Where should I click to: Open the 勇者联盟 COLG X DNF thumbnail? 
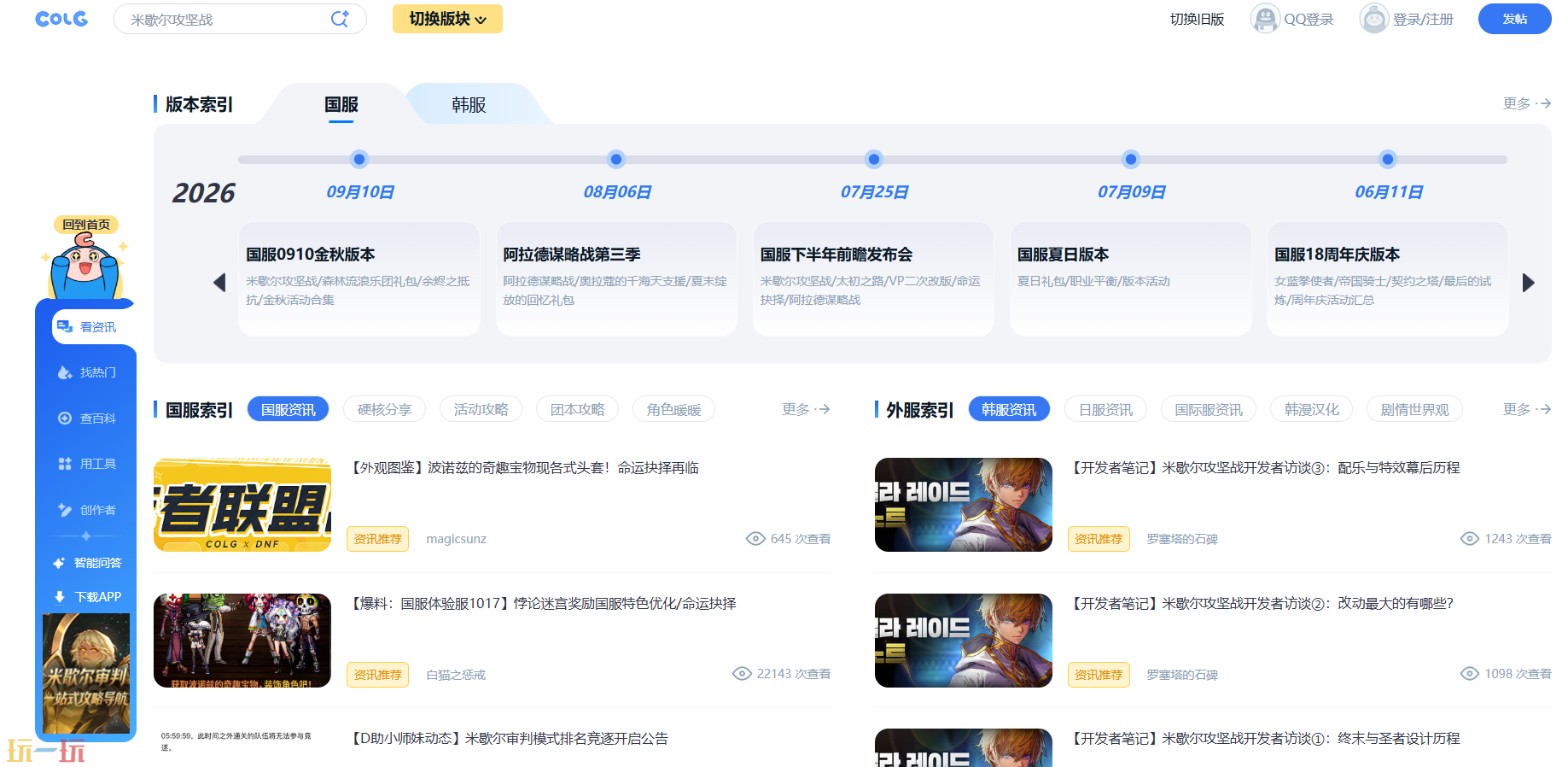tap(242, 505)
